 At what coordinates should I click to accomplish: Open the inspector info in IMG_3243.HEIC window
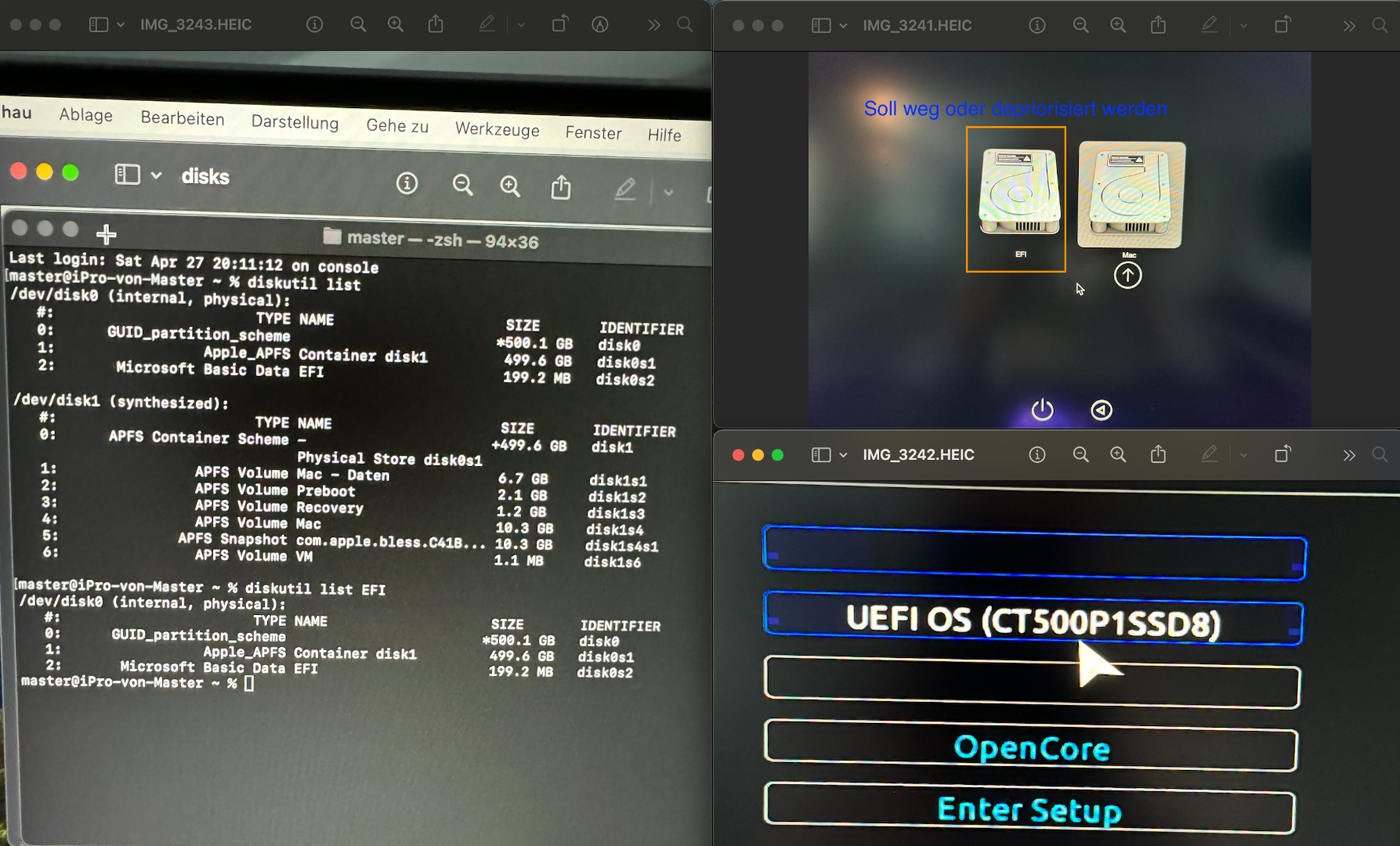pyautogui.click(x=315, y=24)
